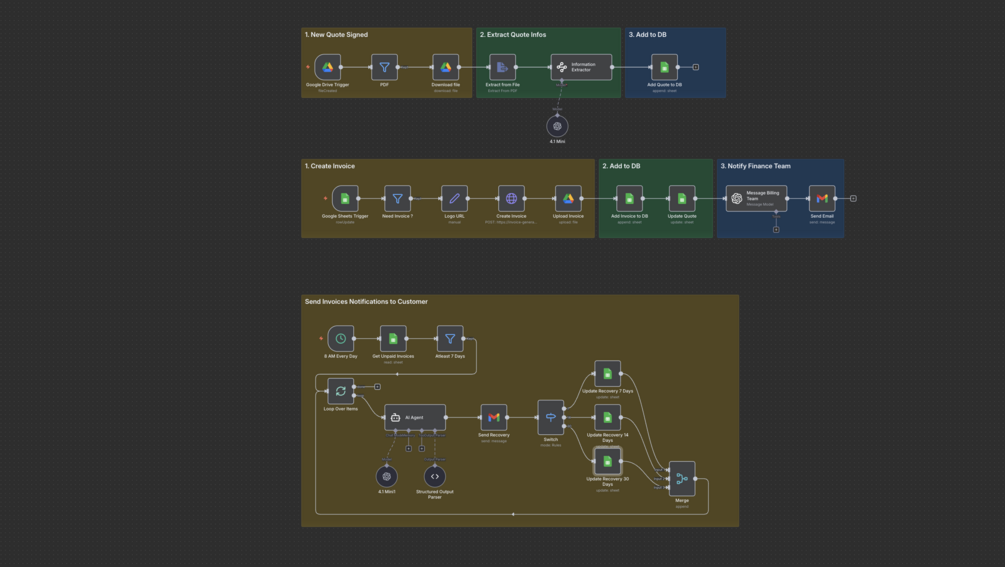Click the '1. New Quote Signed' sticky note title
1005x567 pixels.
tap(336, 35)
